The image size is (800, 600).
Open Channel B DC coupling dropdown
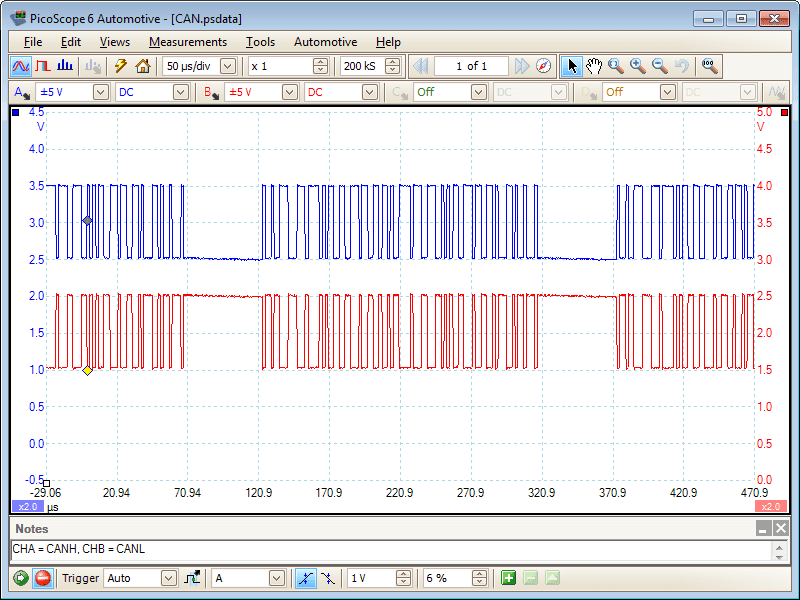369,92
